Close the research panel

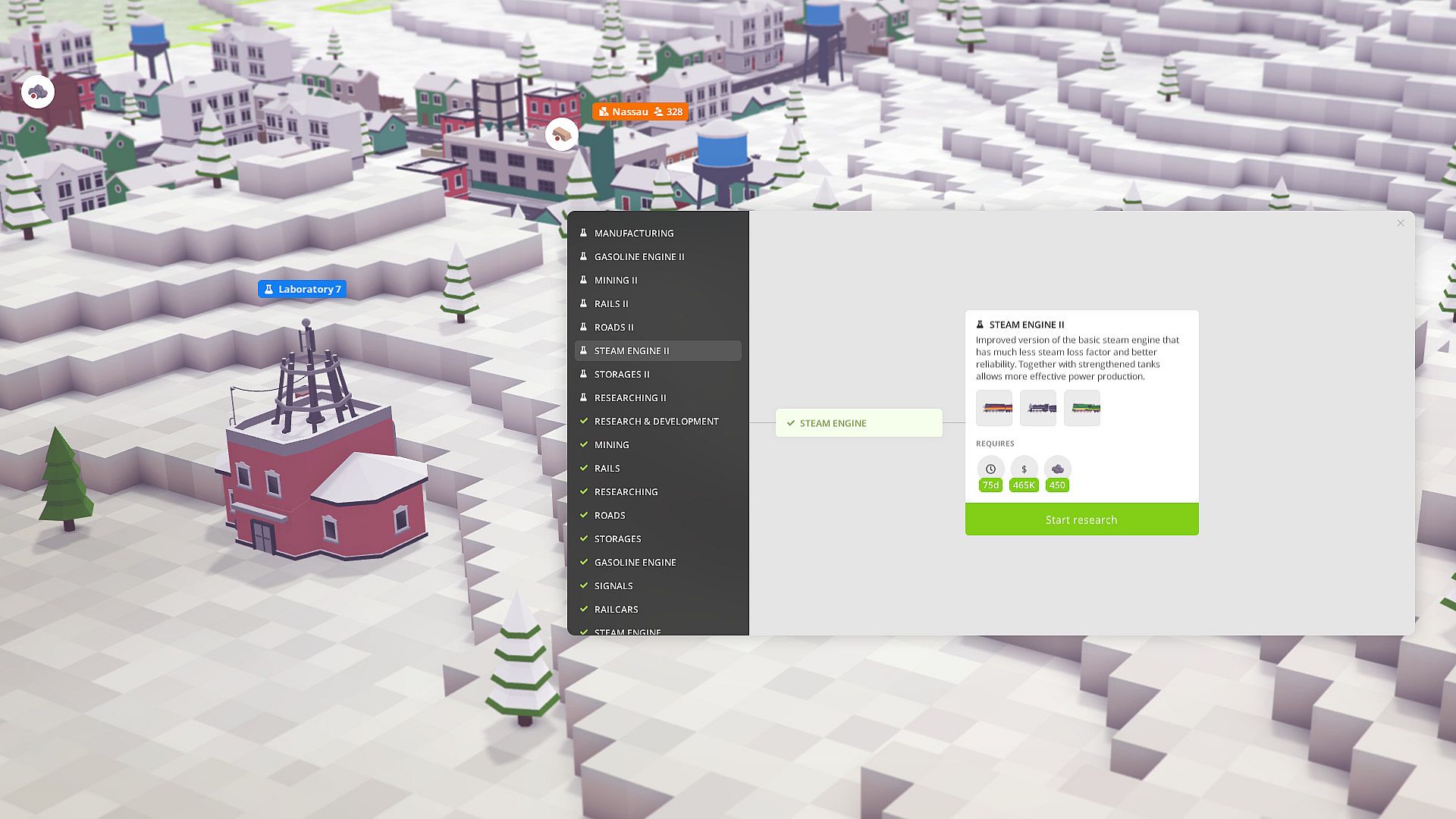[x=1400, y=223]
